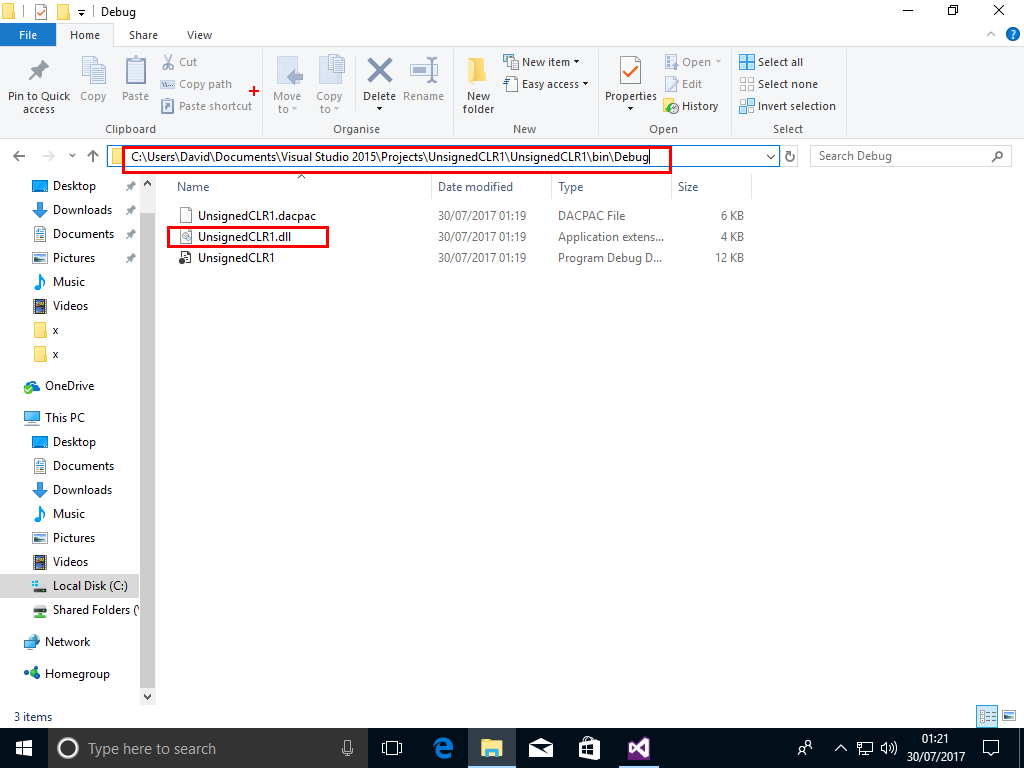Image resolution: width=1024 pixels, height=768 pixels.
Task: Refresh the folder with the refresh button
Action: (790, 157)
